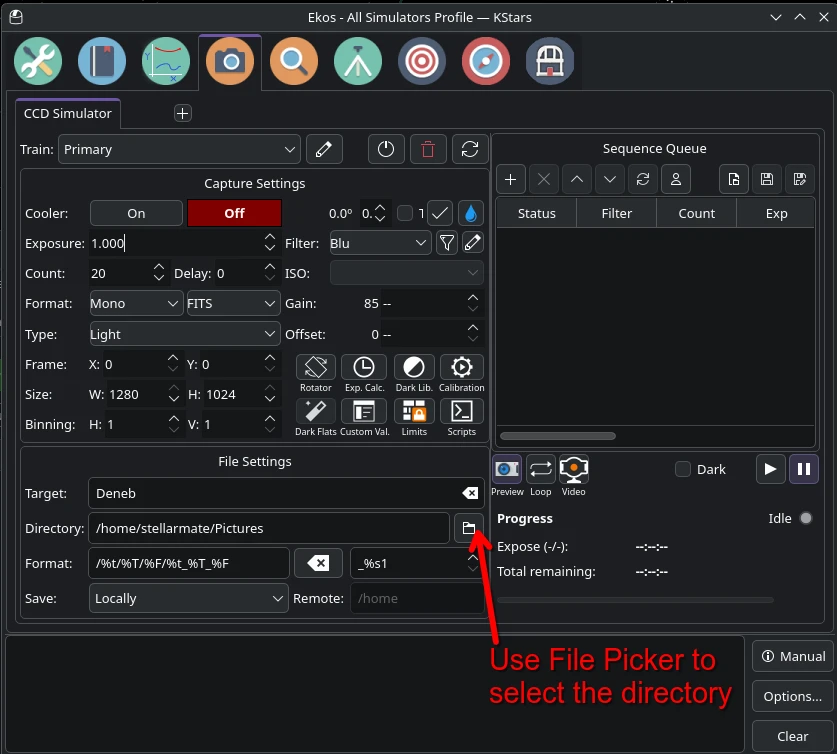Open the Rotator settings icon
This screenshot has height=754, width=837.
coord(315,367)
